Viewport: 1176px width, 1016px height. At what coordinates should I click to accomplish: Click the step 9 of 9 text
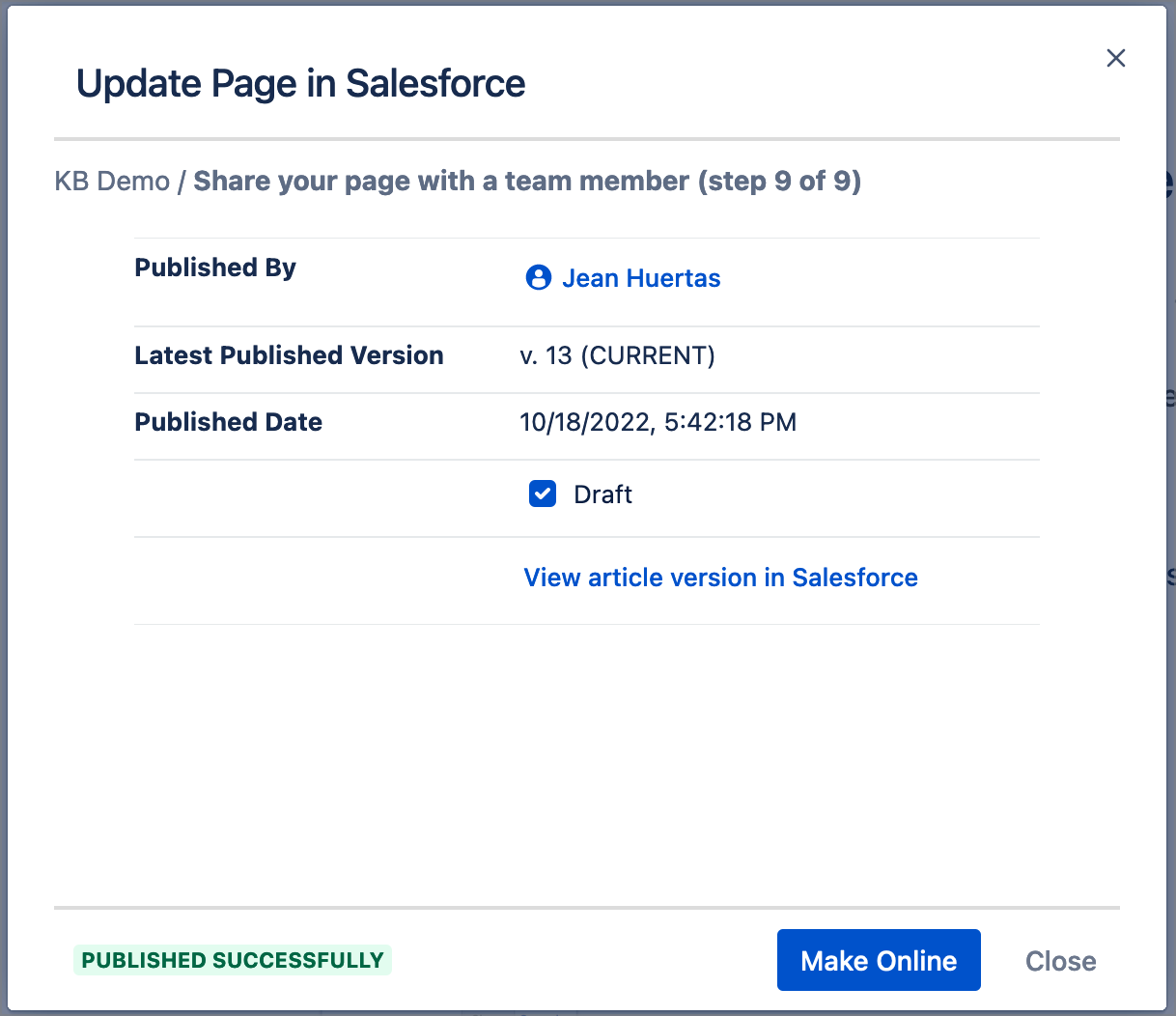click(x=780, y=182)
